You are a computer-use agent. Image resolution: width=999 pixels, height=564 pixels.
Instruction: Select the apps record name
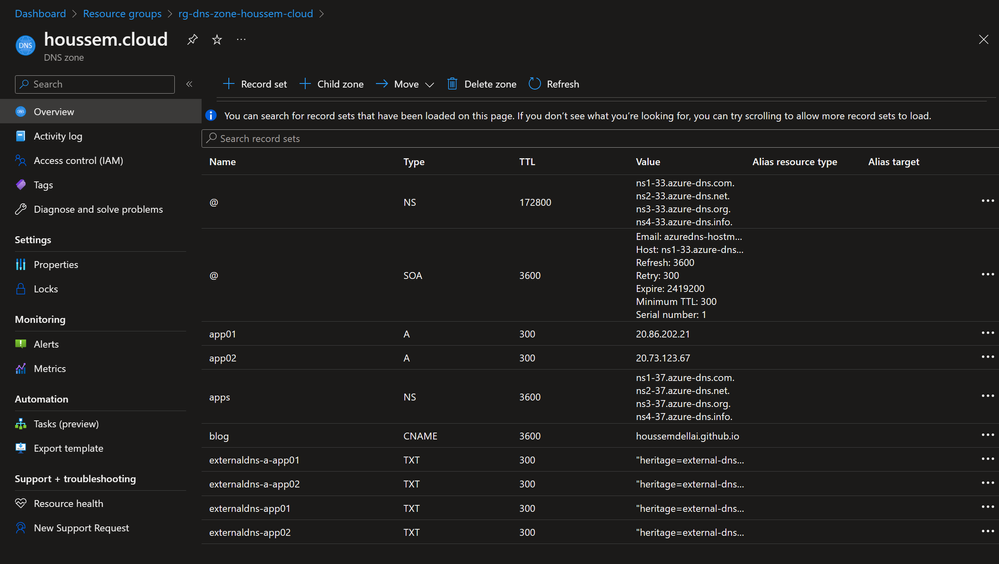(219, 397)
